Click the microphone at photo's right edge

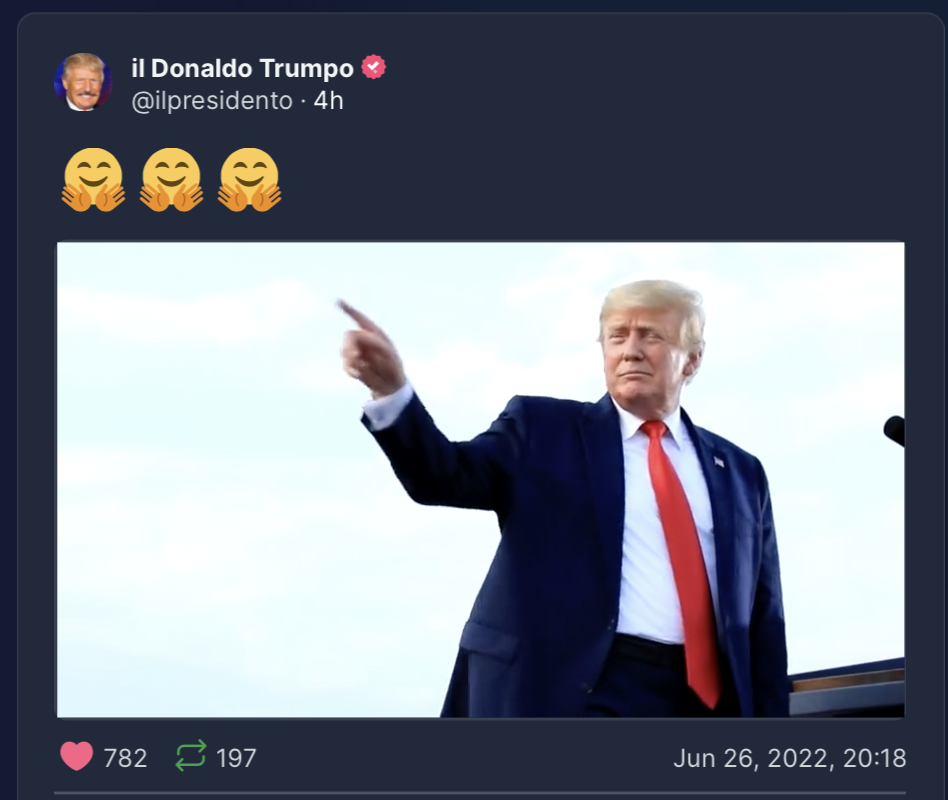(895, 430)
